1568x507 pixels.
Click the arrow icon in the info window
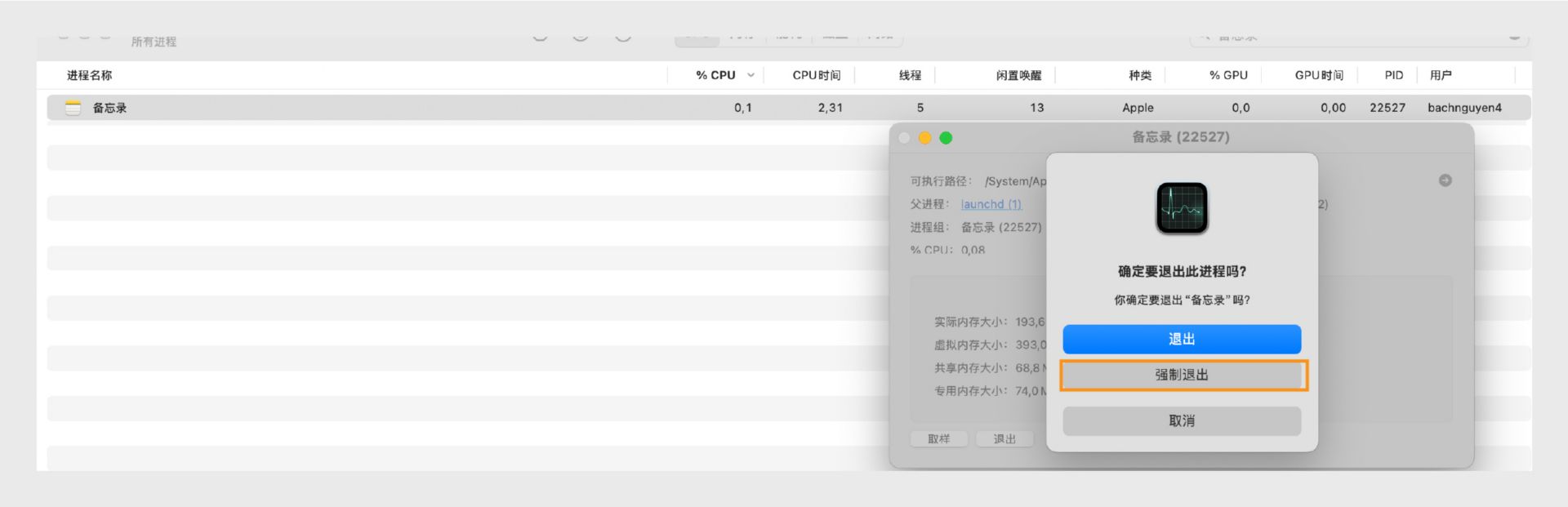click(x=1445, y=180)
